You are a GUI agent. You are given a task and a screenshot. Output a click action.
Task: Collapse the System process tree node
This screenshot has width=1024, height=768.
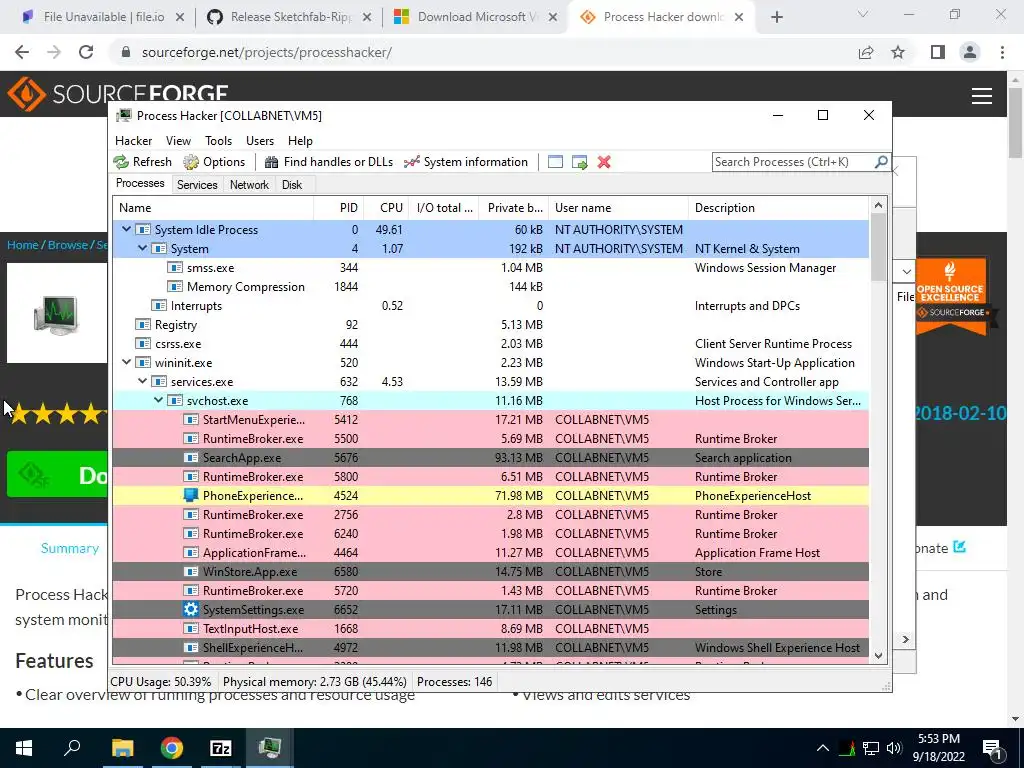142,248
